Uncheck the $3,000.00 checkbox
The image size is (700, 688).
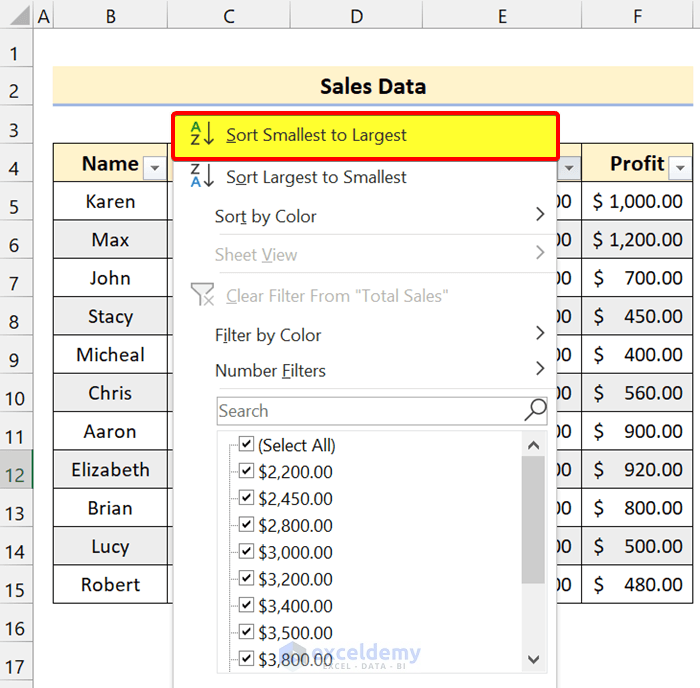pos(247,552)
